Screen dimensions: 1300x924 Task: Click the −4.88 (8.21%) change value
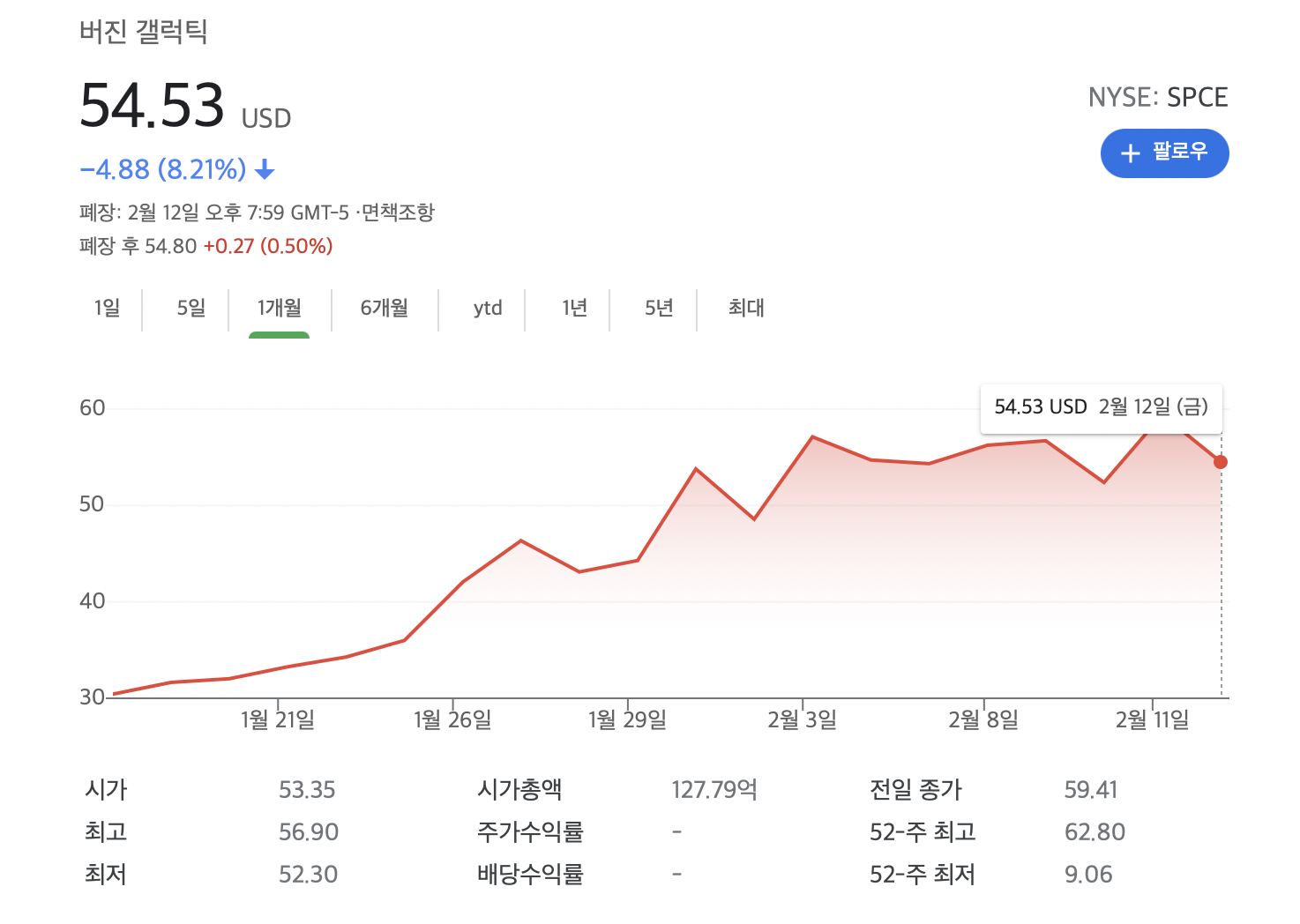click(163, 169)
